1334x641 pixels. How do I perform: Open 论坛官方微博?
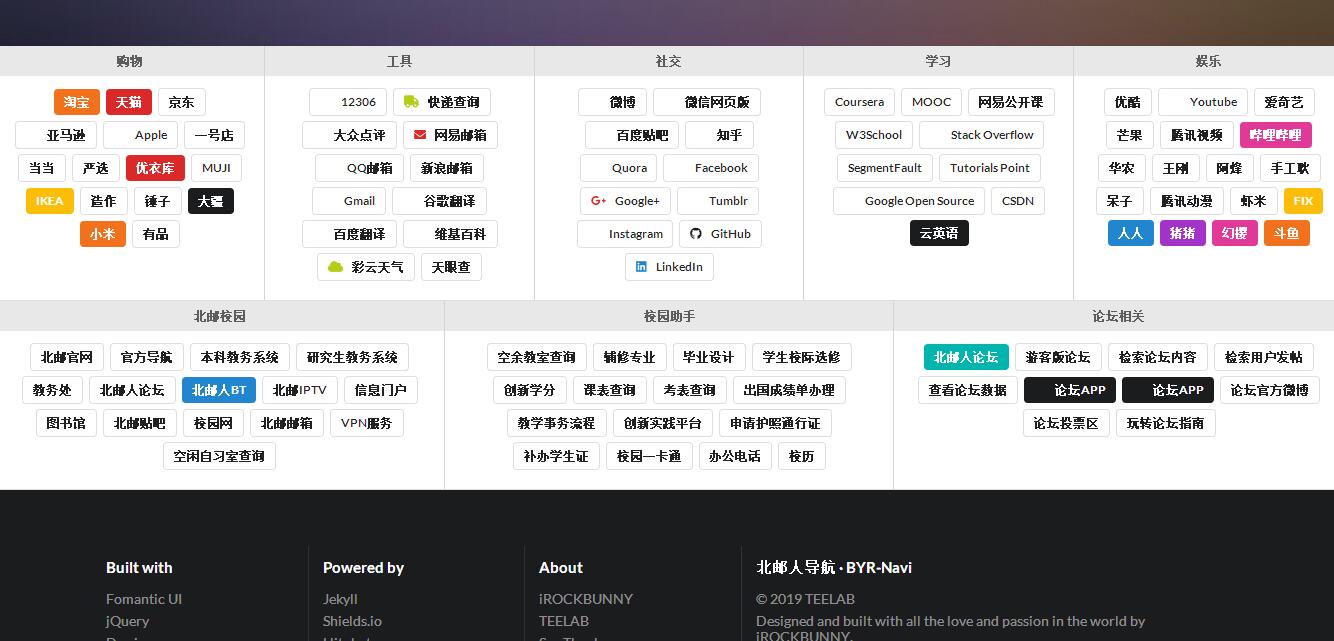pos(1270,390)
